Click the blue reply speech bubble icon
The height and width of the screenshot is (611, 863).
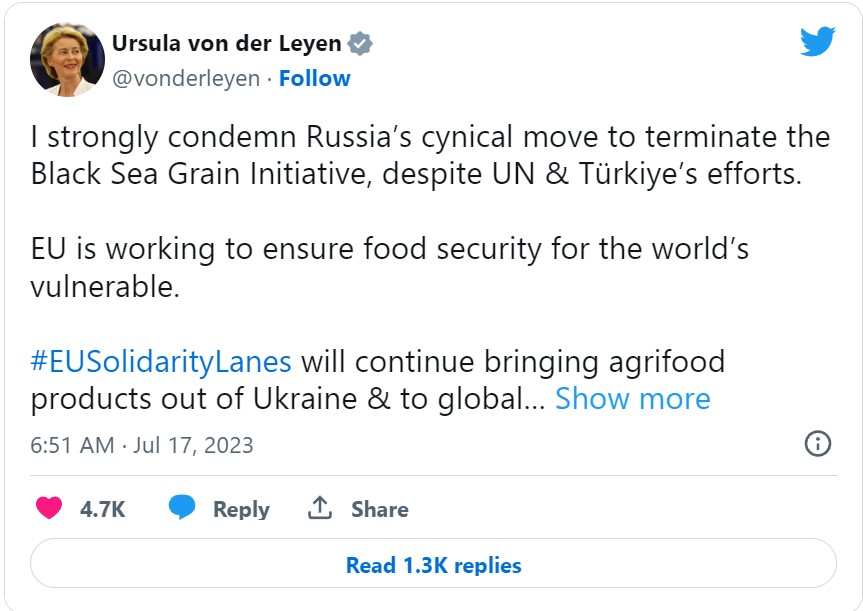pyautogui.click(x=182, y=508)
